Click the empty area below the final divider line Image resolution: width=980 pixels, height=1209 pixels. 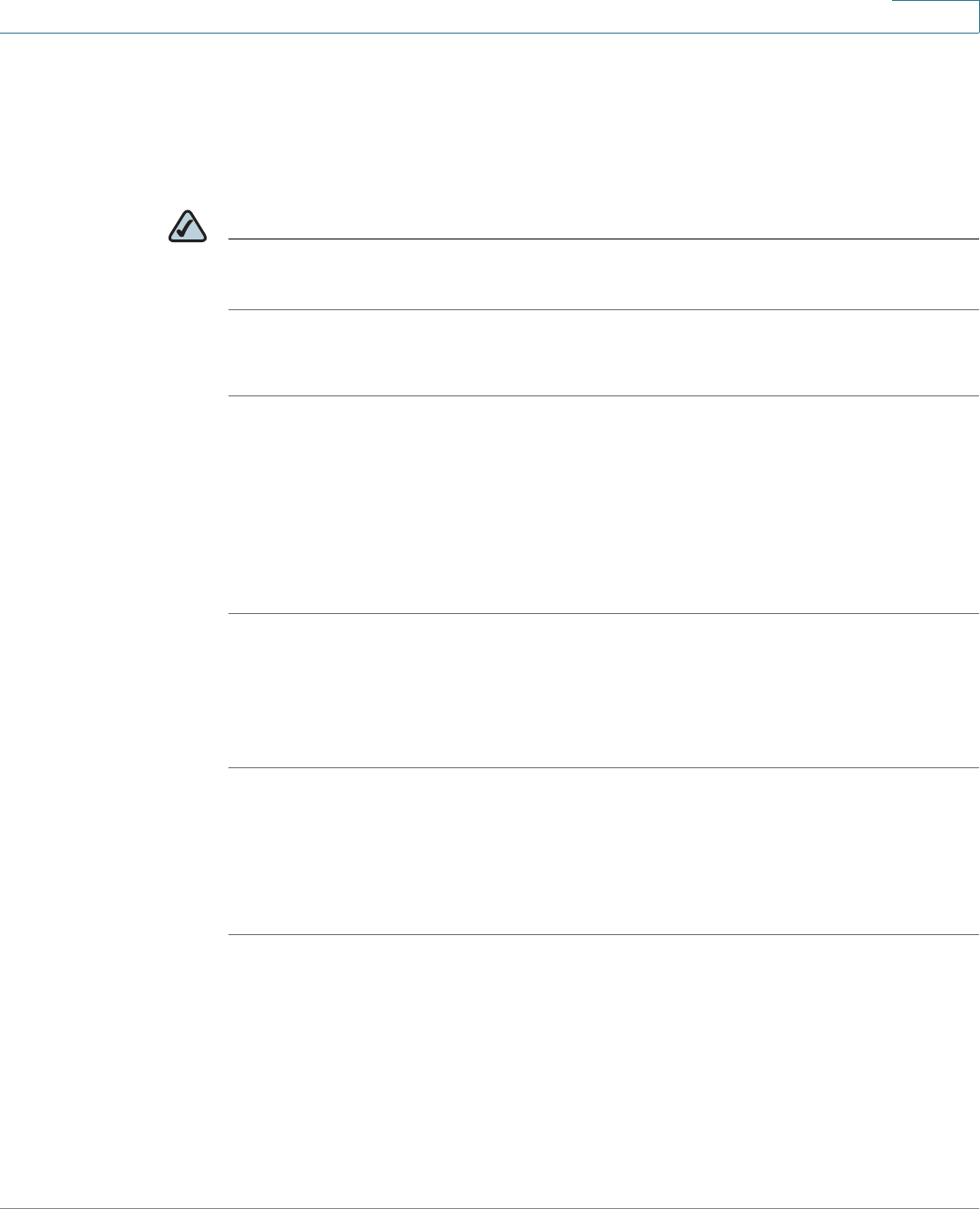(x=602, y=1070)
